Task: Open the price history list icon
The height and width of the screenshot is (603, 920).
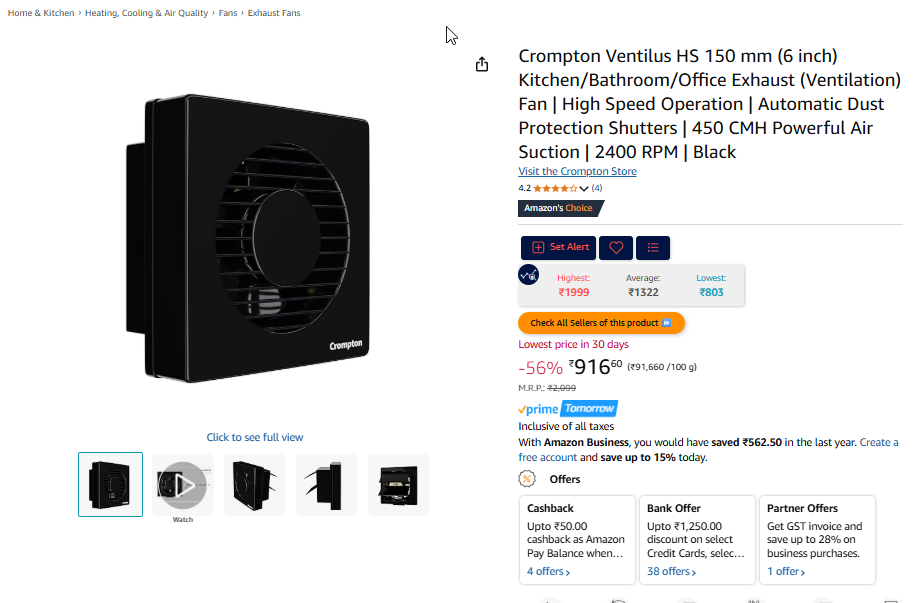Action: coord(653,248)
